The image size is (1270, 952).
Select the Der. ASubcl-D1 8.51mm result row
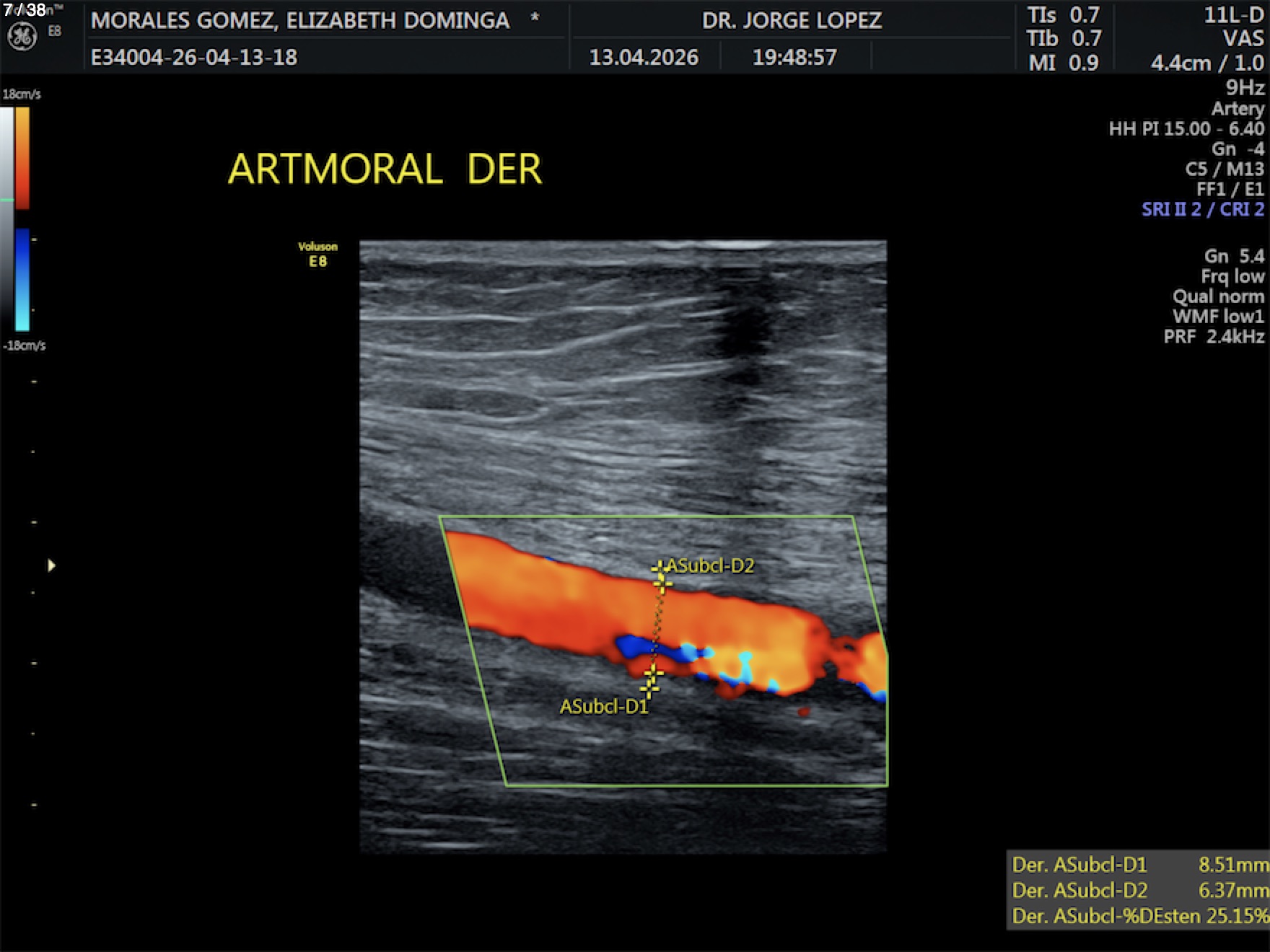1139,865
